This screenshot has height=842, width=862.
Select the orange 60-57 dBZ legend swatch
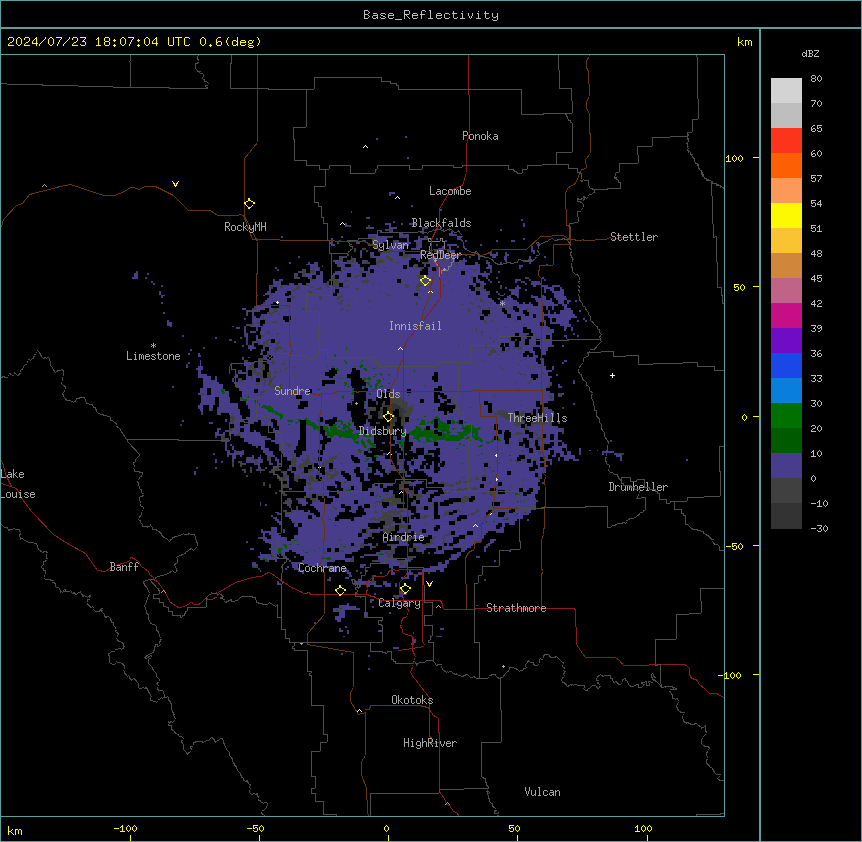(x=786, y=165)
